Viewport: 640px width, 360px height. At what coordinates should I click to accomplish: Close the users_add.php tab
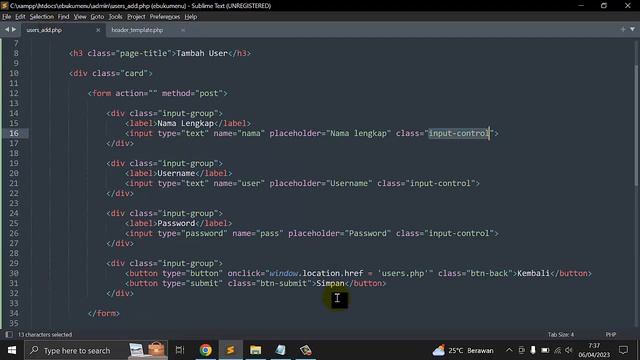pos(98,30)
